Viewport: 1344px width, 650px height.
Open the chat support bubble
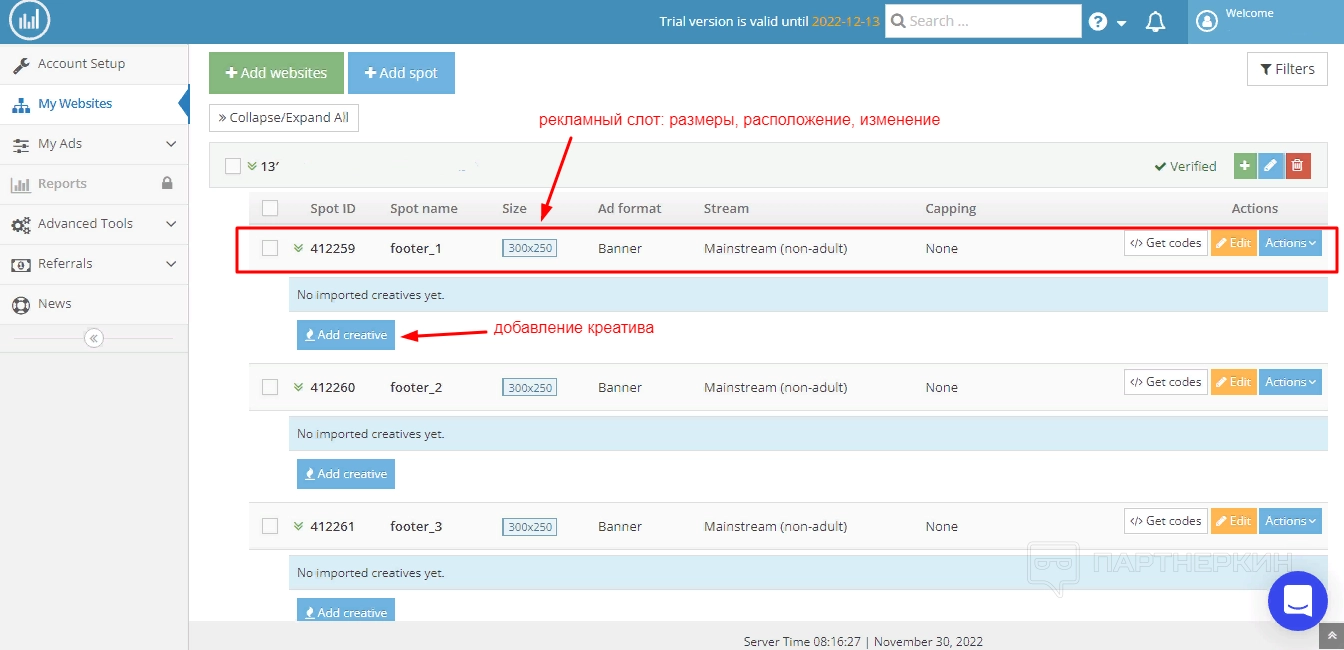click(x=1298, y=600)
